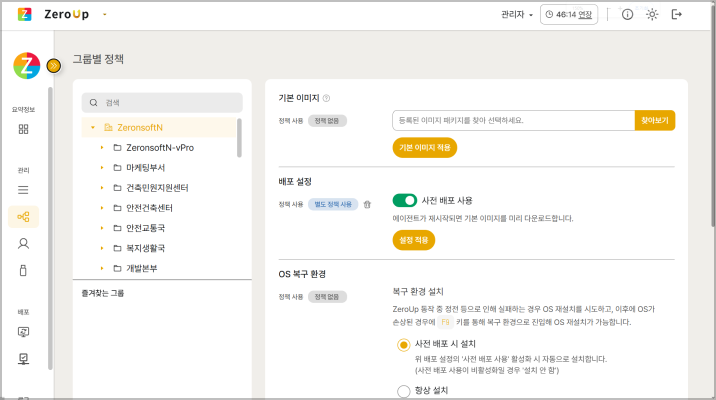Click the logout icon in top bar
The width and height of the screenshot is (716, 400).
[678, 14]
